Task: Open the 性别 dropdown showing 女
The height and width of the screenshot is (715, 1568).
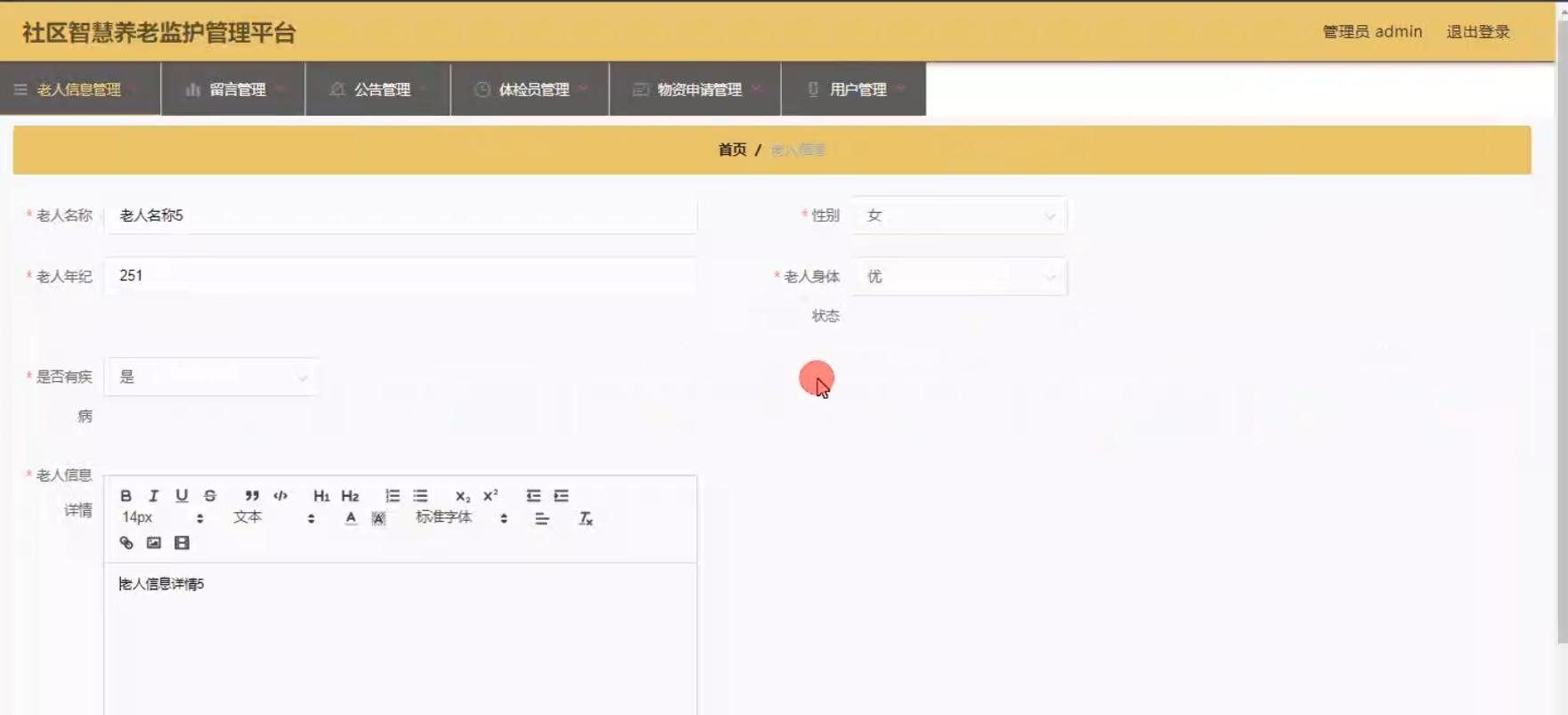Action: 959,215
